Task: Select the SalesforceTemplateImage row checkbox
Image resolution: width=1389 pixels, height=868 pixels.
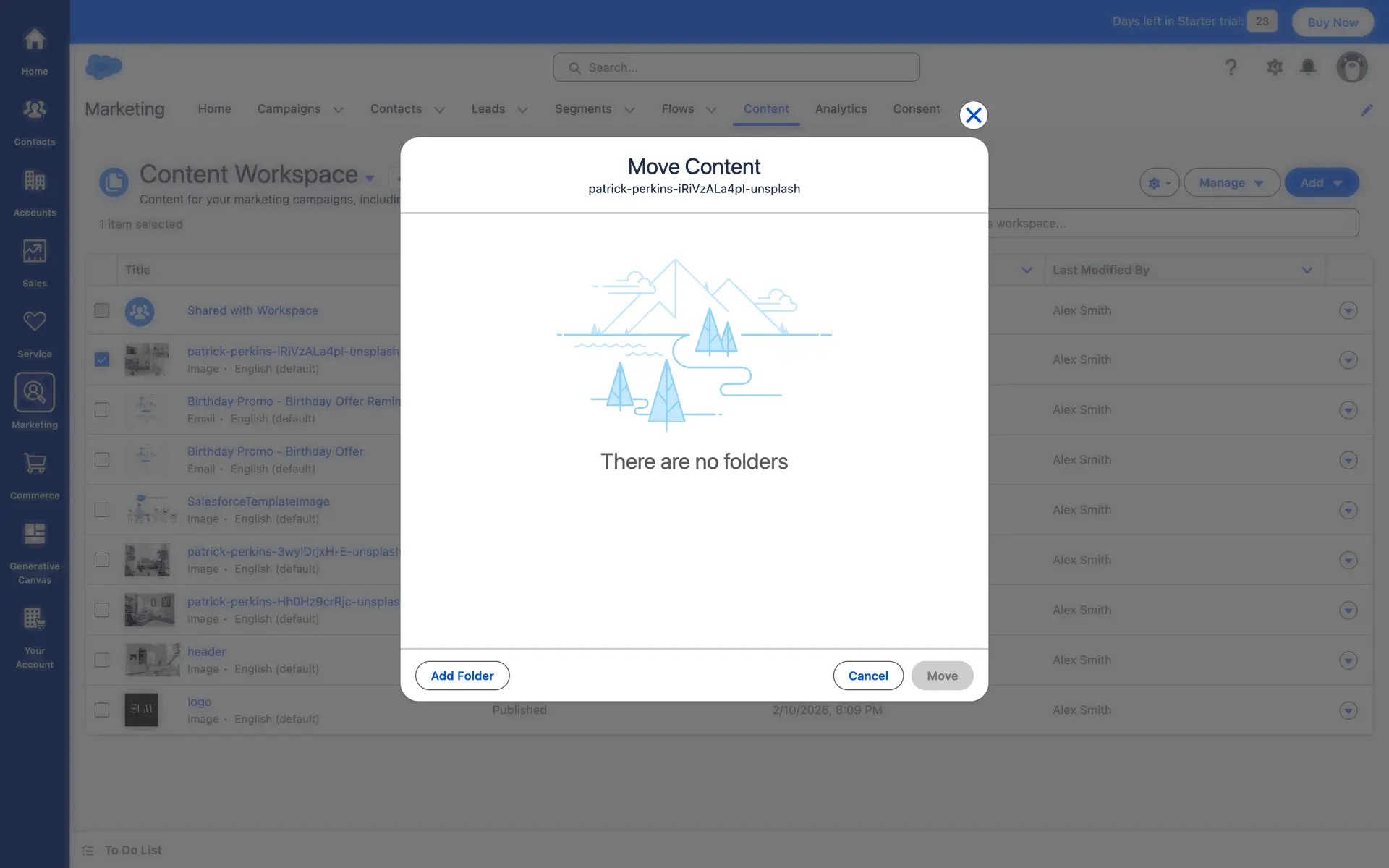Action: click(102, 510)
